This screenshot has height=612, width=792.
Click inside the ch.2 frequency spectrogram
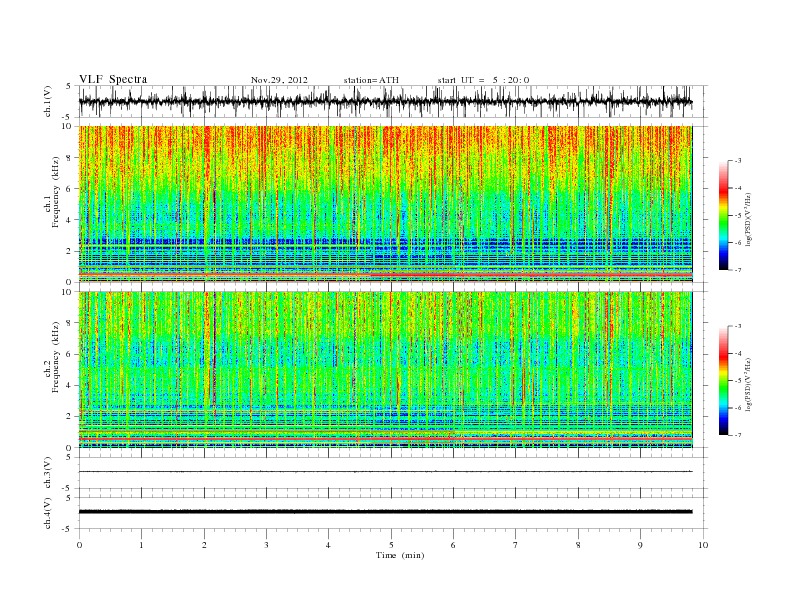coord(385,370)
